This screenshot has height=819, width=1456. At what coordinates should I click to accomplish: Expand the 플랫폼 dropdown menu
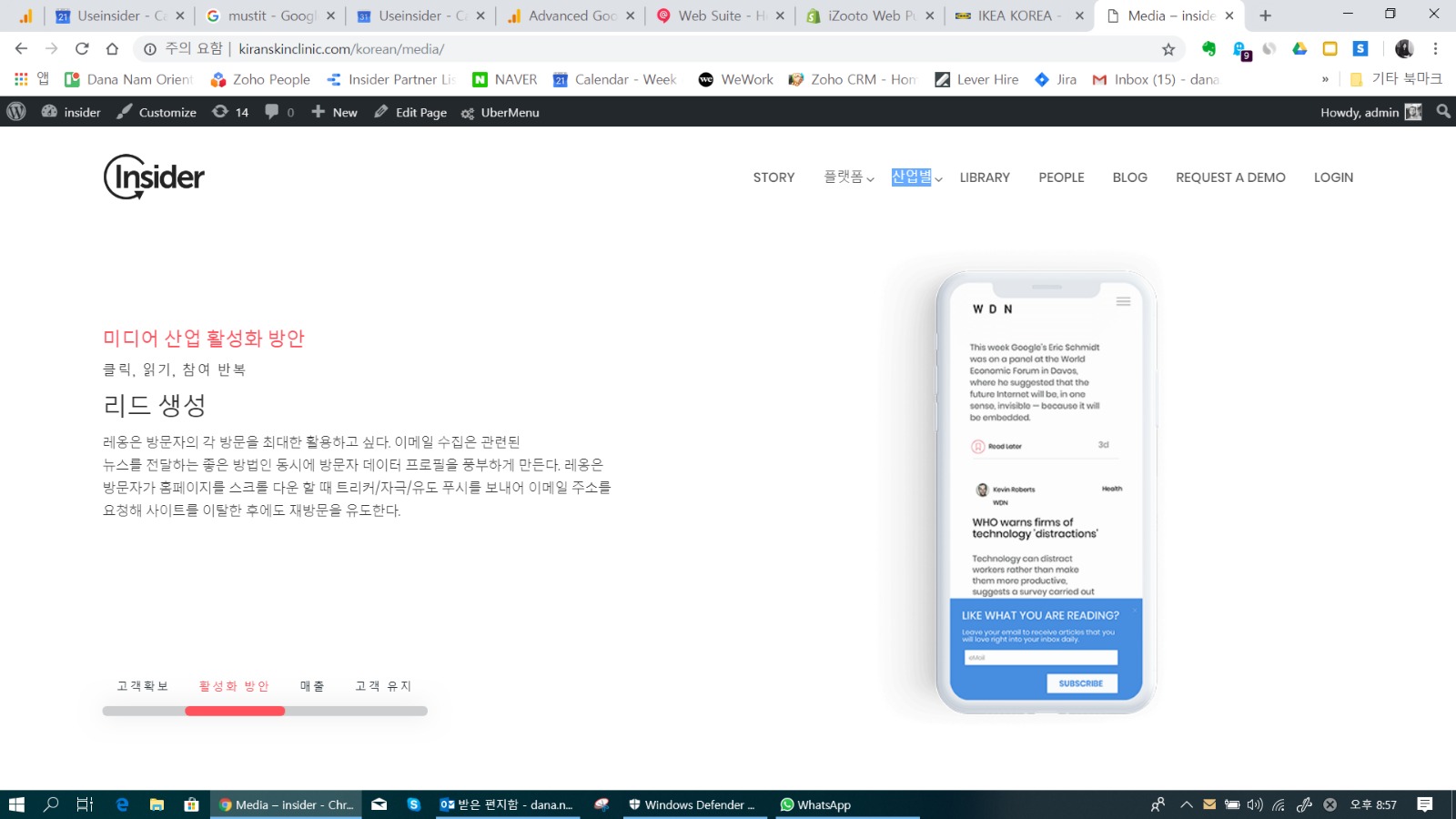point(848,177)
